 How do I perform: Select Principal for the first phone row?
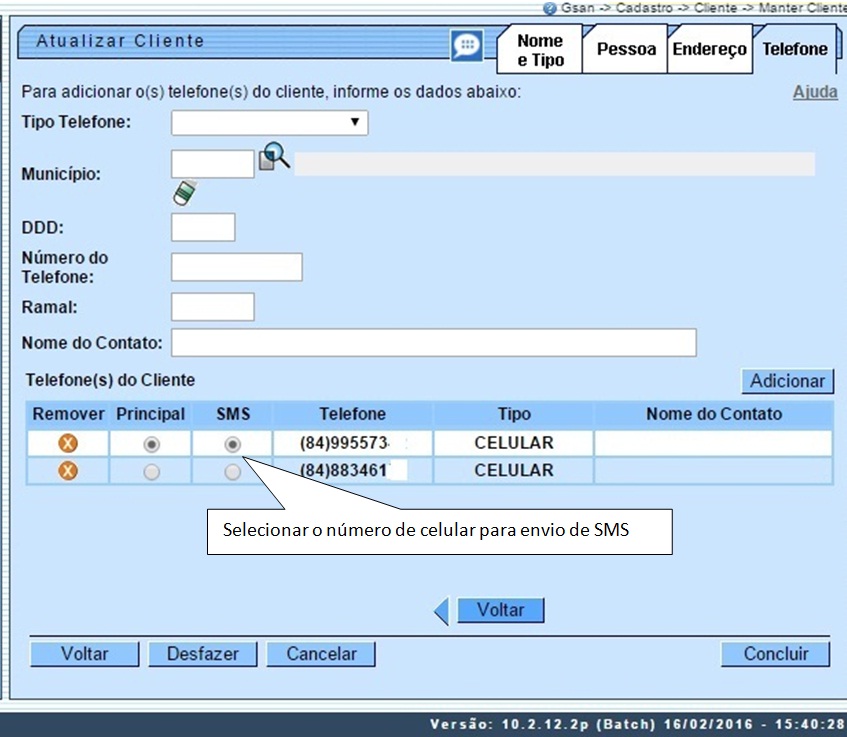click(x=150, y=441)
